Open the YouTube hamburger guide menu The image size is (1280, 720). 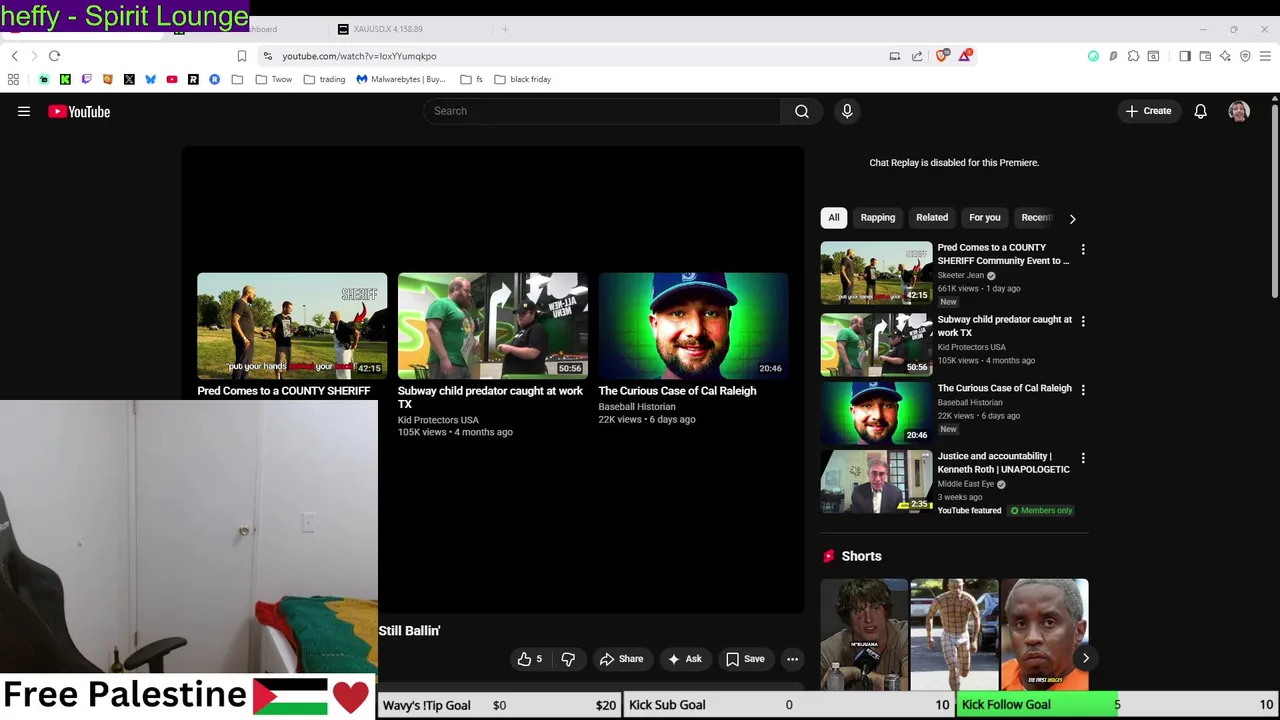(x=24, y=111)
